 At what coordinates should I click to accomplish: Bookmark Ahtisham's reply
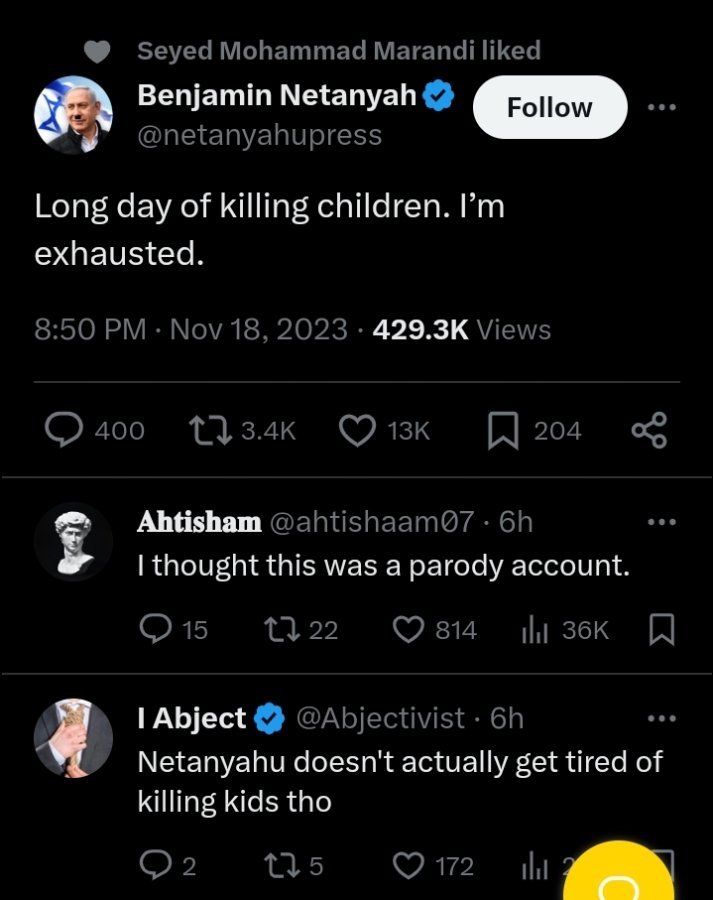661,629
